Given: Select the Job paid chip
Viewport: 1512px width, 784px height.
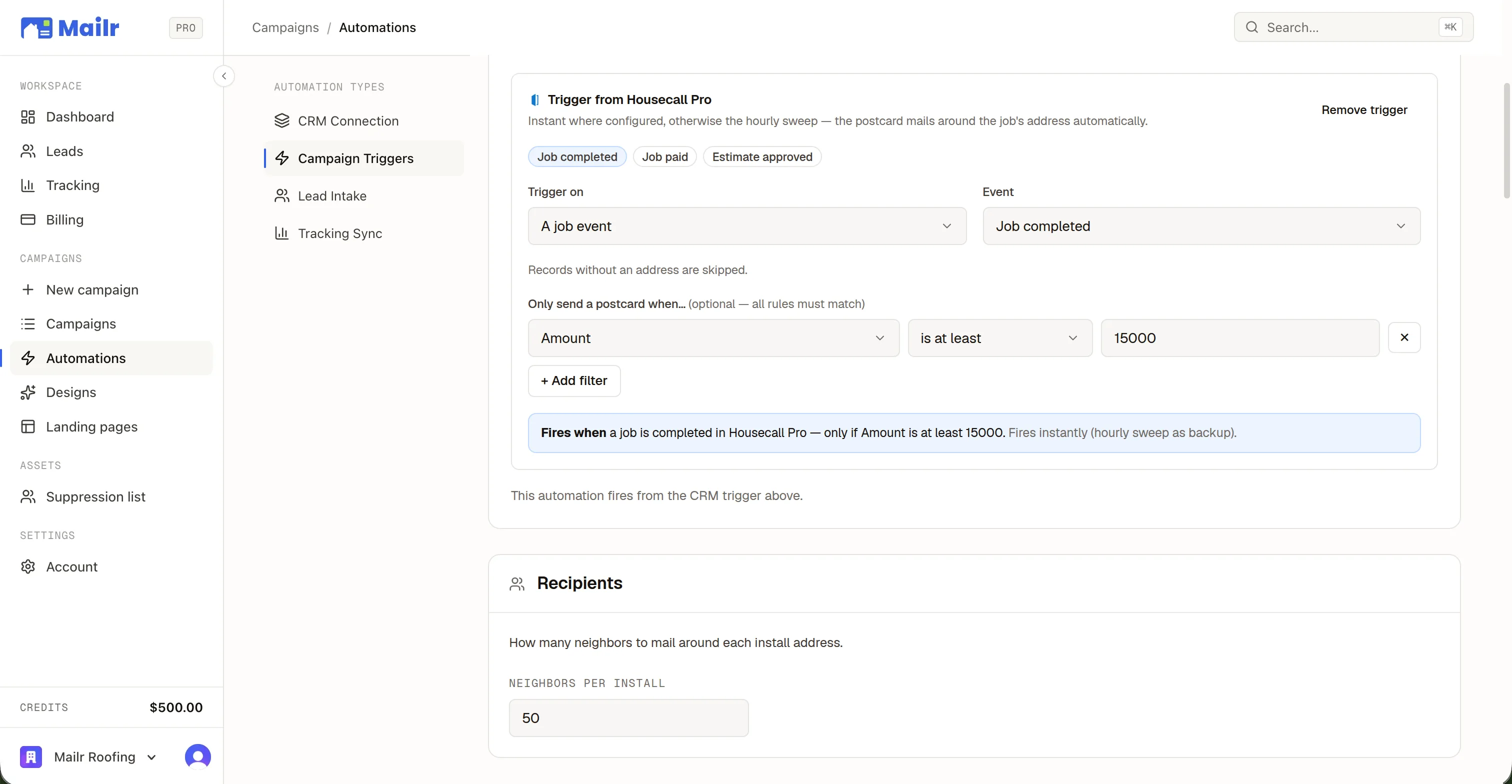Looking at the screenshot, I should click(664, 156).
